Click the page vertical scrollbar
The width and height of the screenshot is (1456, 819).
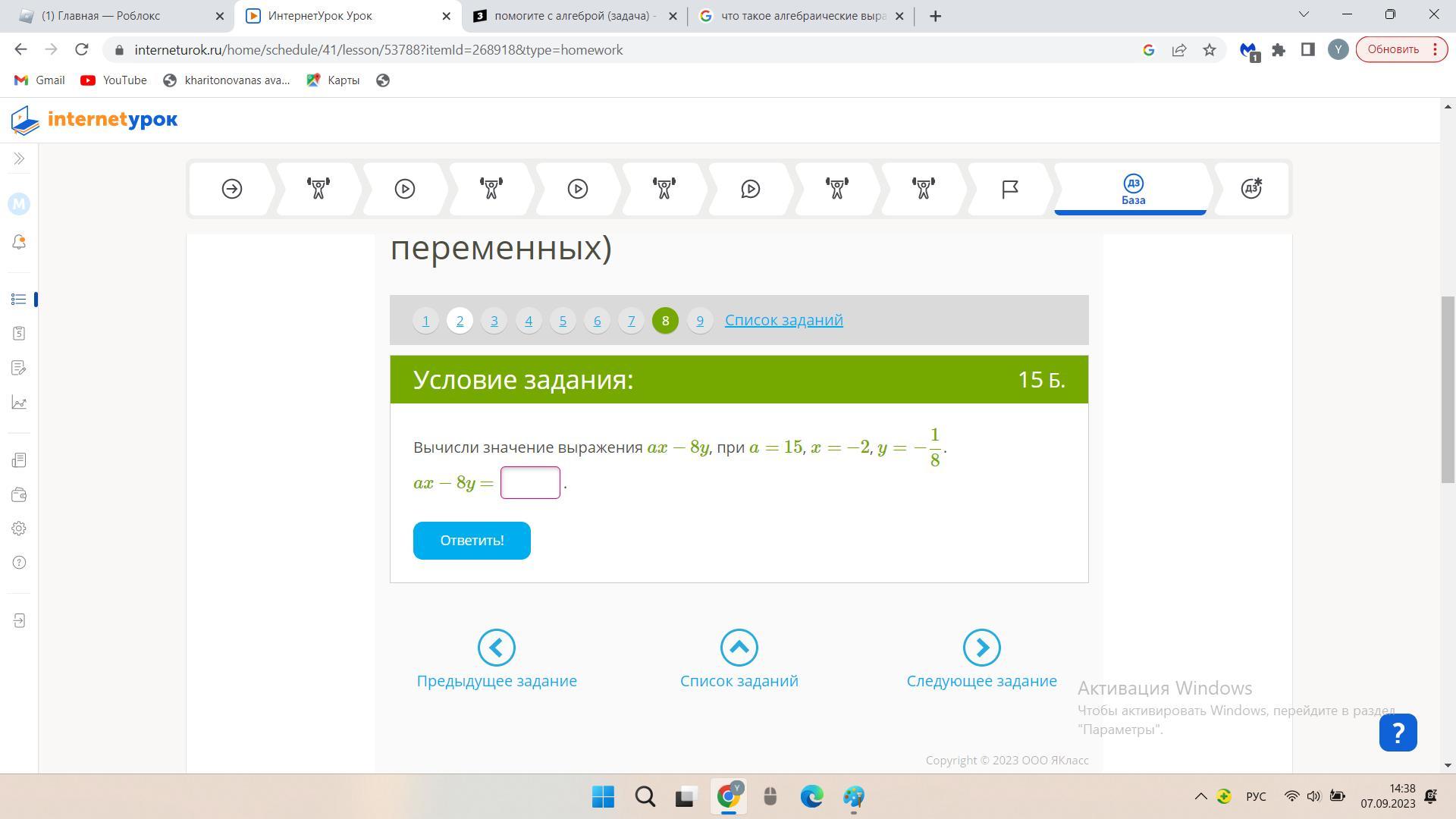pos(1448,388)
